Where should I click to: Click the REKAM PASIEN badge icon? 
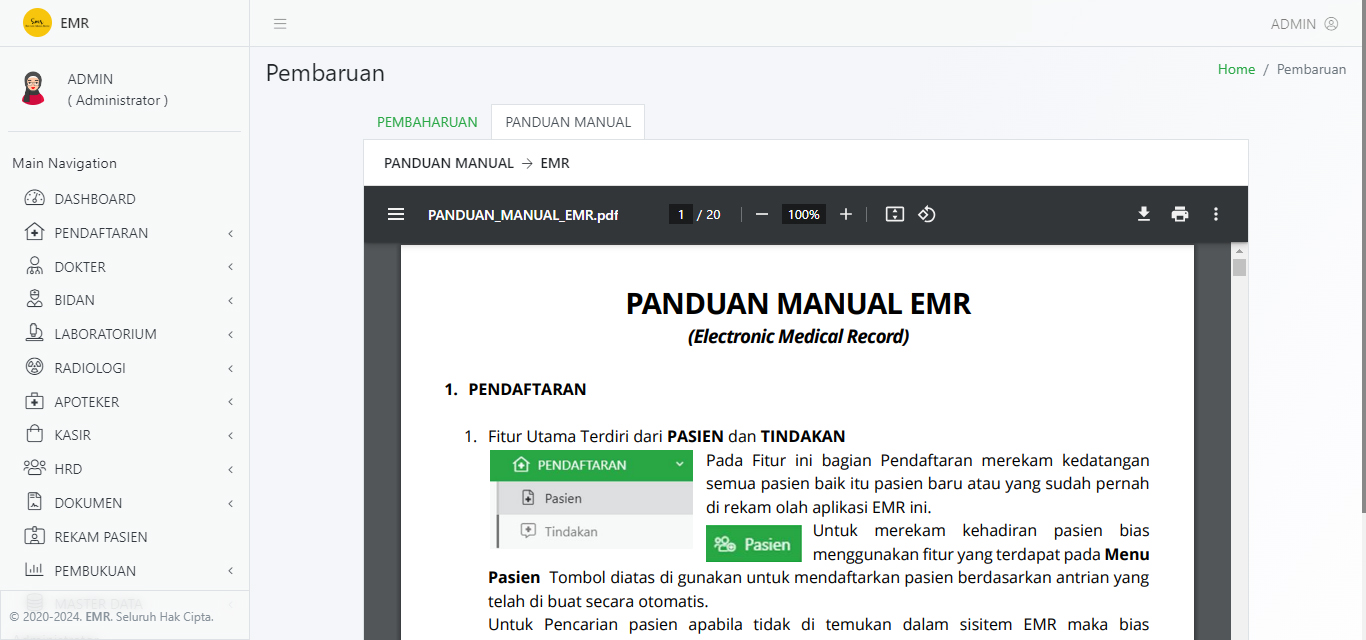tap(35, 536)
